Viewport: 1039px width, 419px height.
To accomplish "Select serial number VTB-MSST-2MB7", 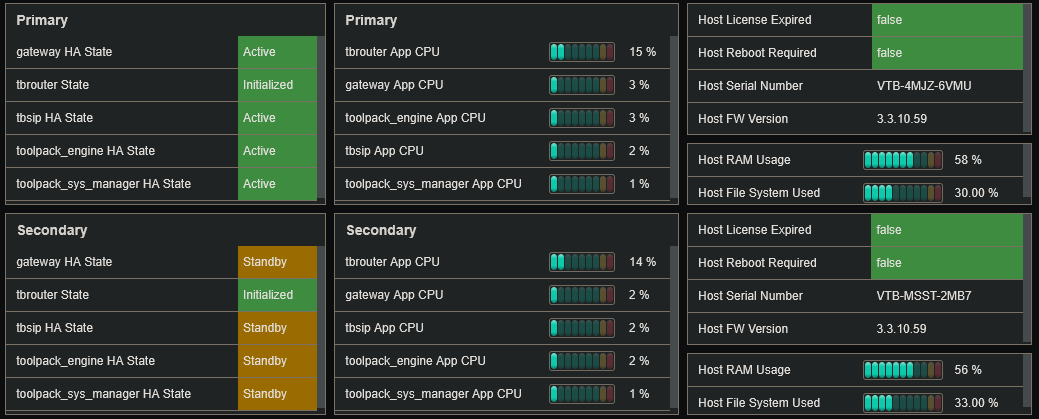I will pyautogui.click(x=923, y=296).
